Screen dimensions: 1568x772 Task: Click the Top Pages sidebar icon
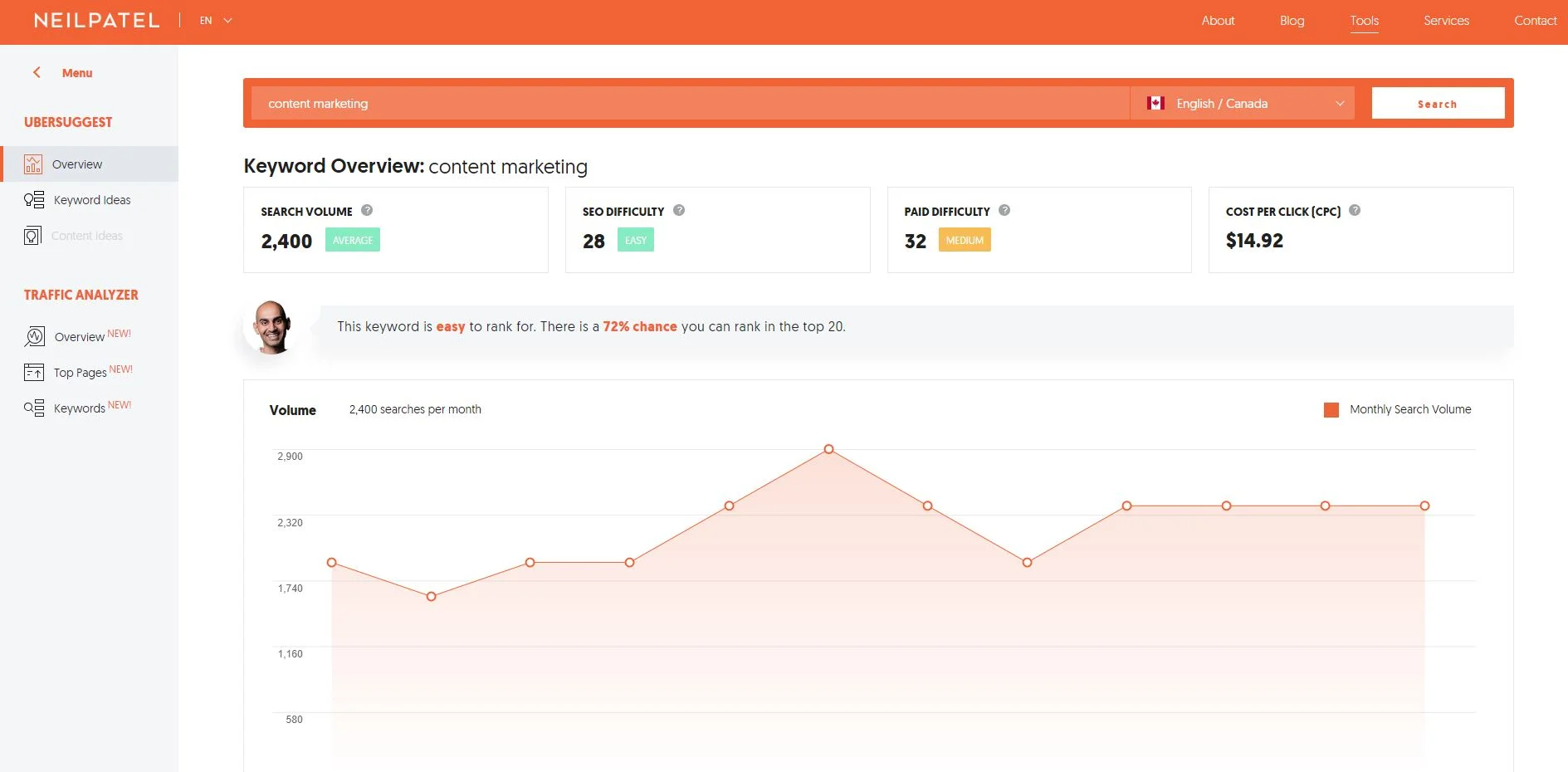click(x=34, y=372)
